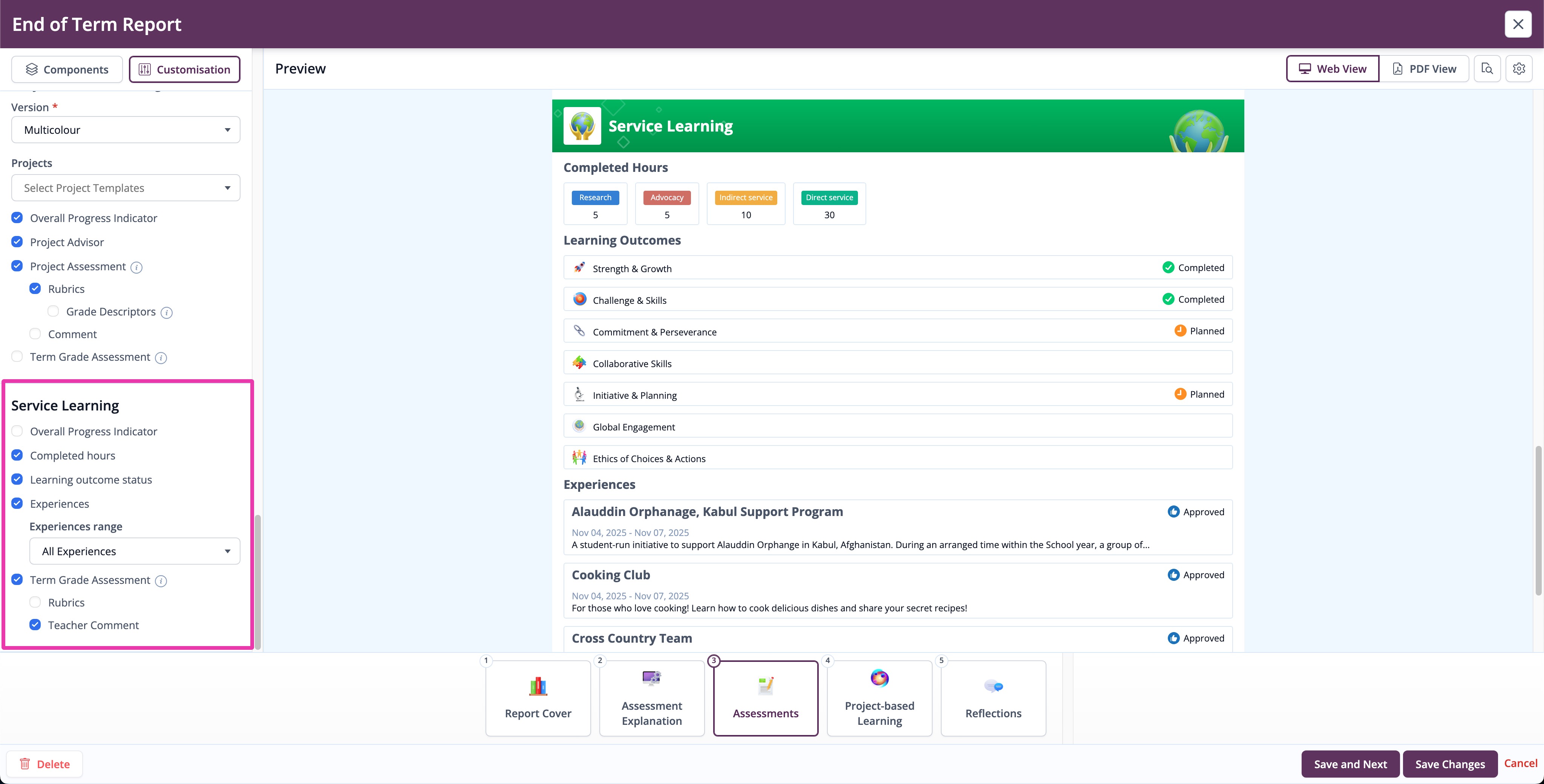Click the document search preview icon
The image size is (1544, 784).
pos(1486,69)
